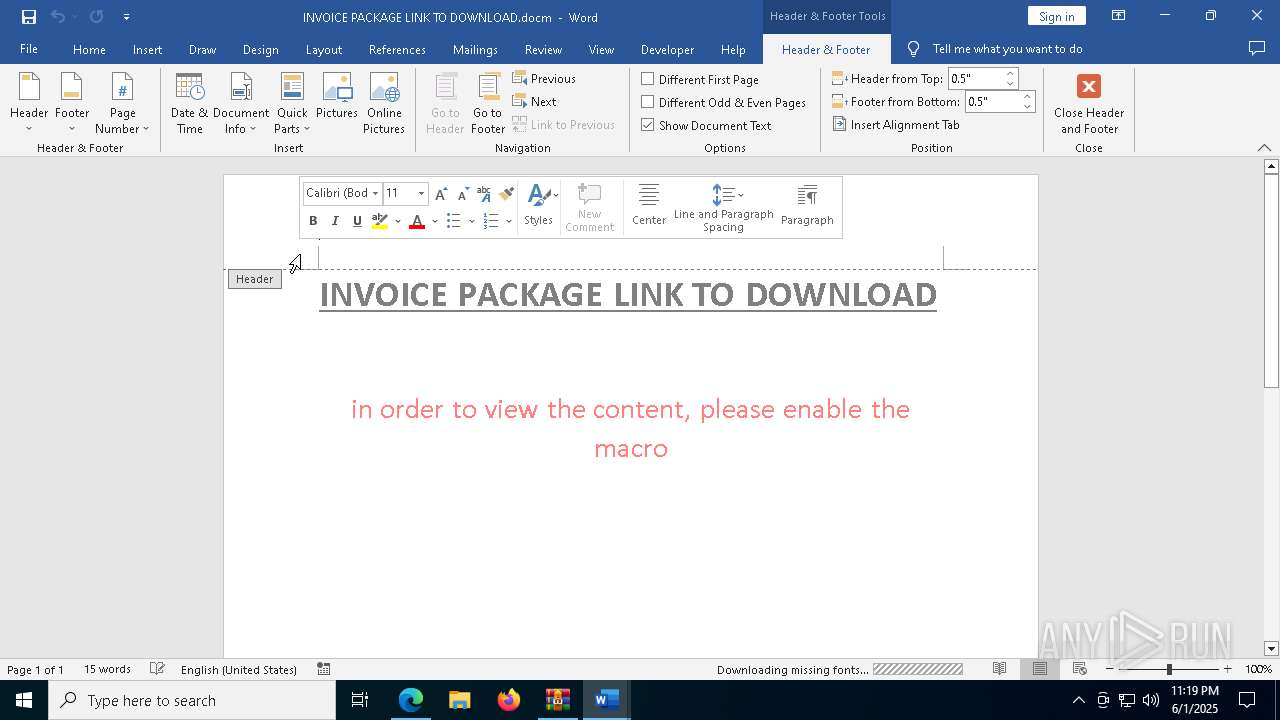The image size is (1280, 720).
Task: Click the 100% zoom level
Action: pyautogui.click(x=1258, y=669)
